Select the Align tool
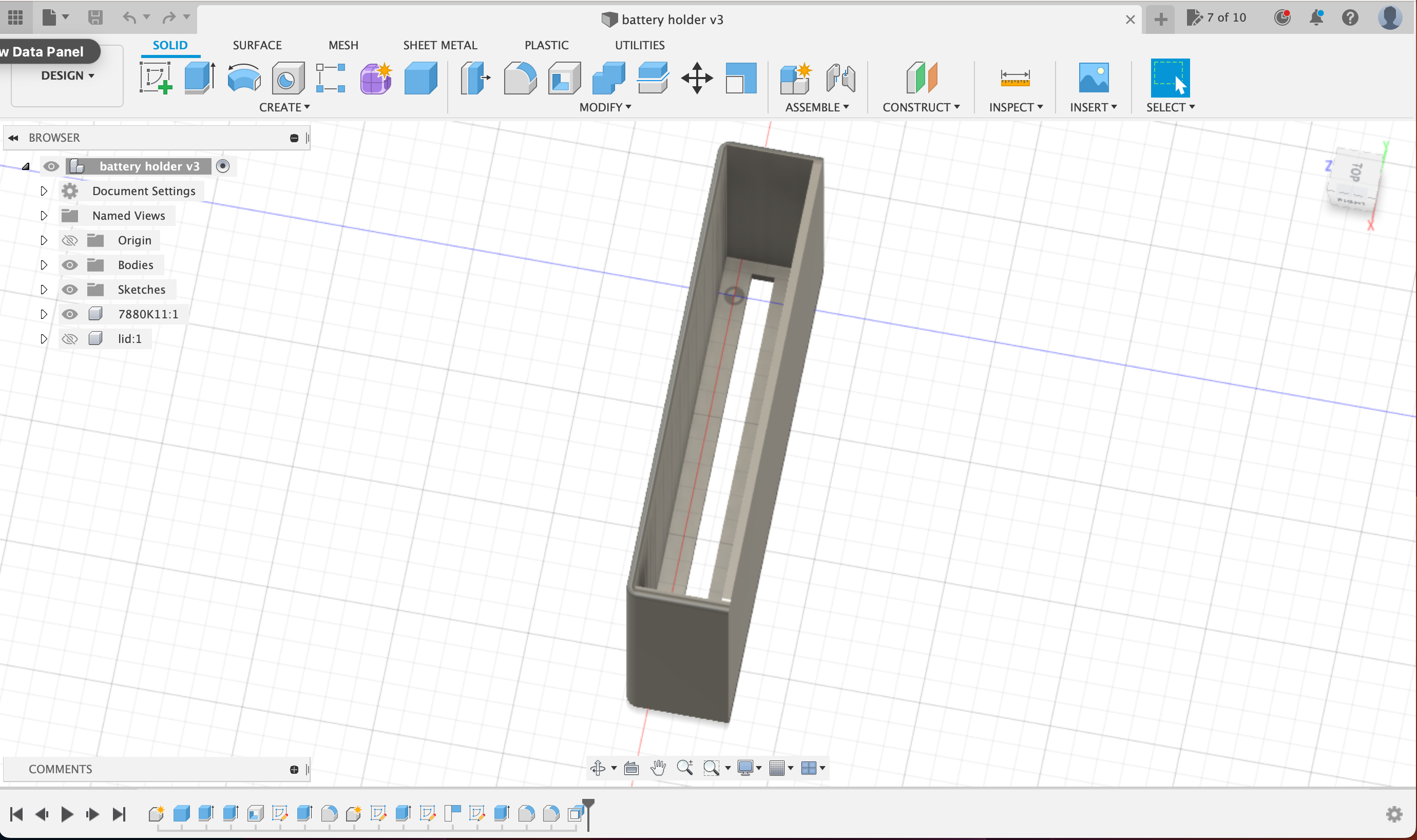1417x840 pixels. coord(741,78)
